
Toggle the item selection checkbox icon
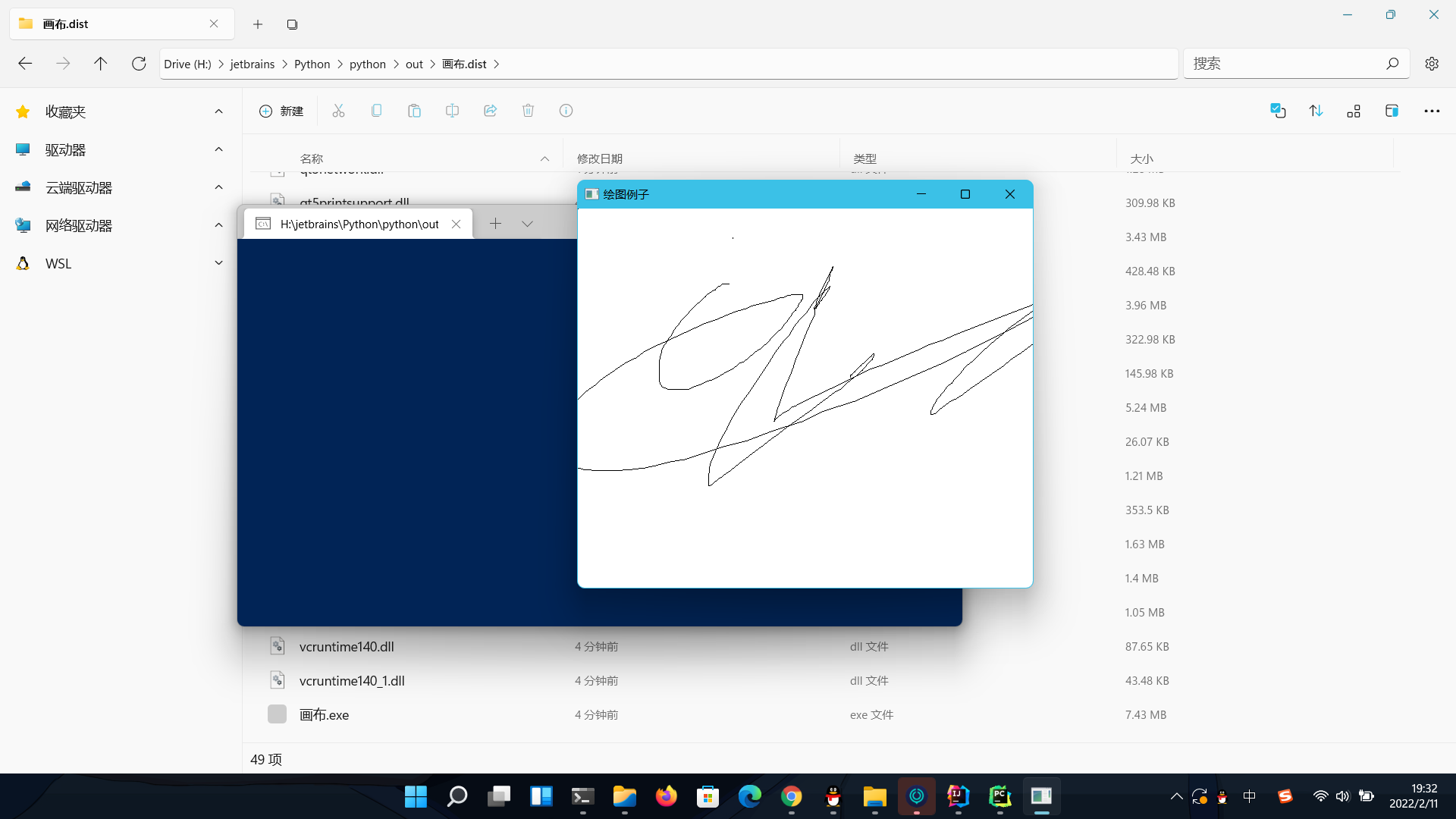point(1278,111)
